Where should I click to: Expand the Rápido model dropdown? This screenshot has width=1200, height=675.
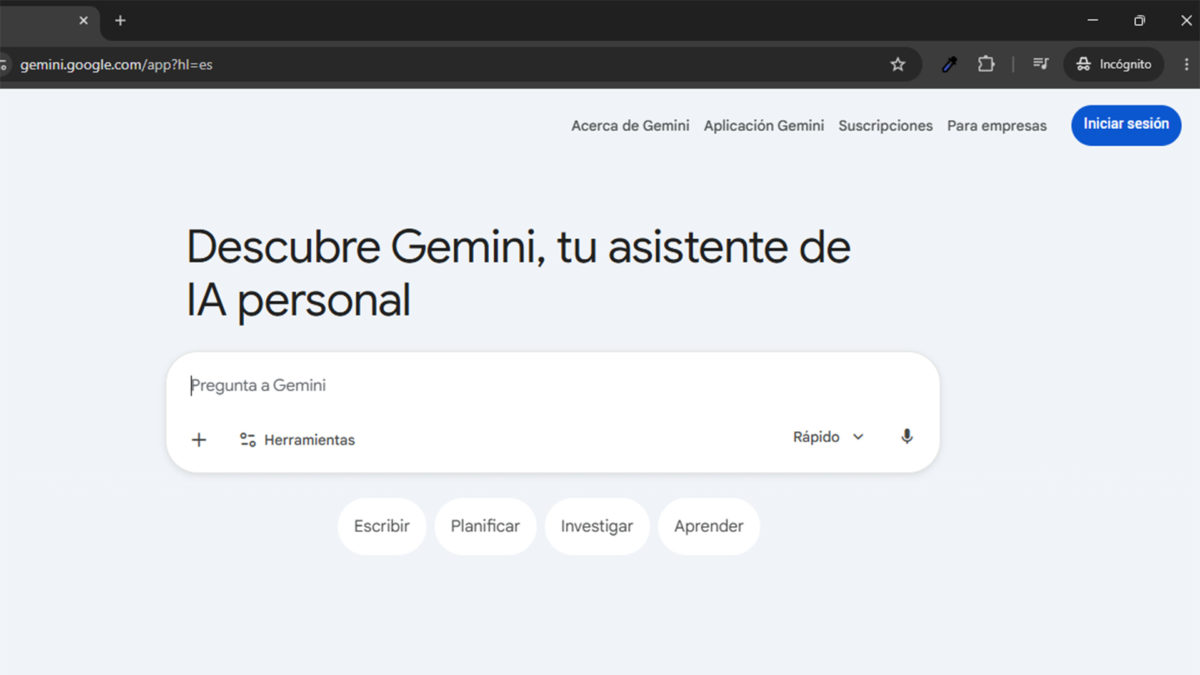point(828,437)
